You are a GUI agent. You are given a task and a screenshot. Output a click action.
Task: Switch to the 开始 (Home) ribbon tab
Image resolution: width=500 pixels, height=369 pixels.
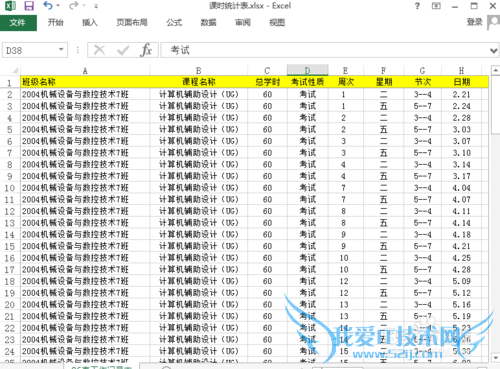55,23
